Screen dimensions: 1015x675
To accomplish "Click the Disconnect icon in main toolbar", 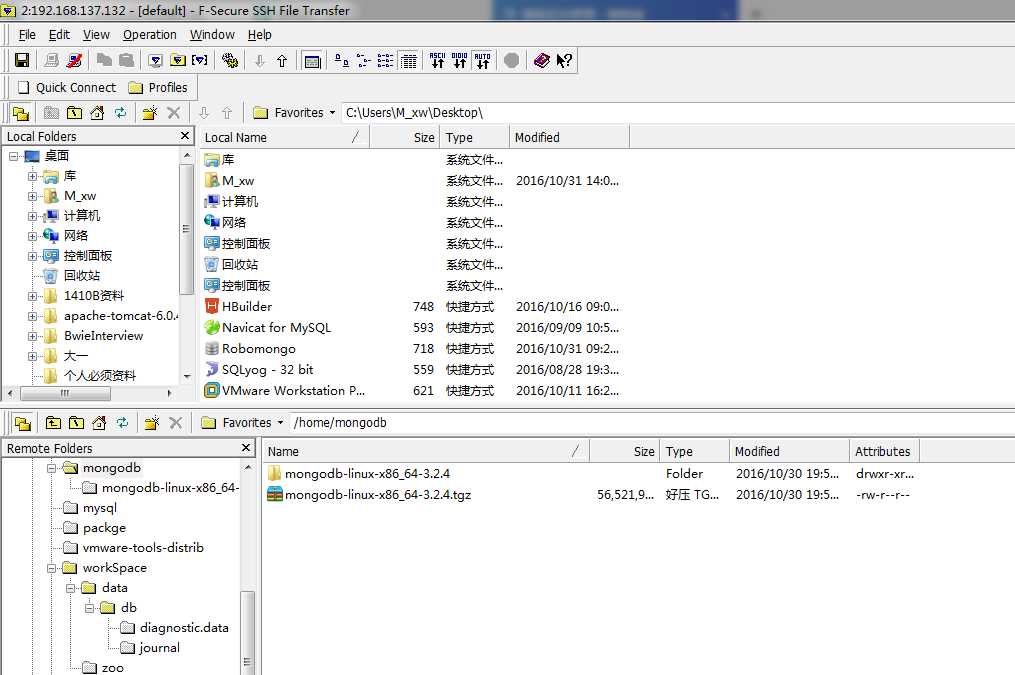I will 75,60.
